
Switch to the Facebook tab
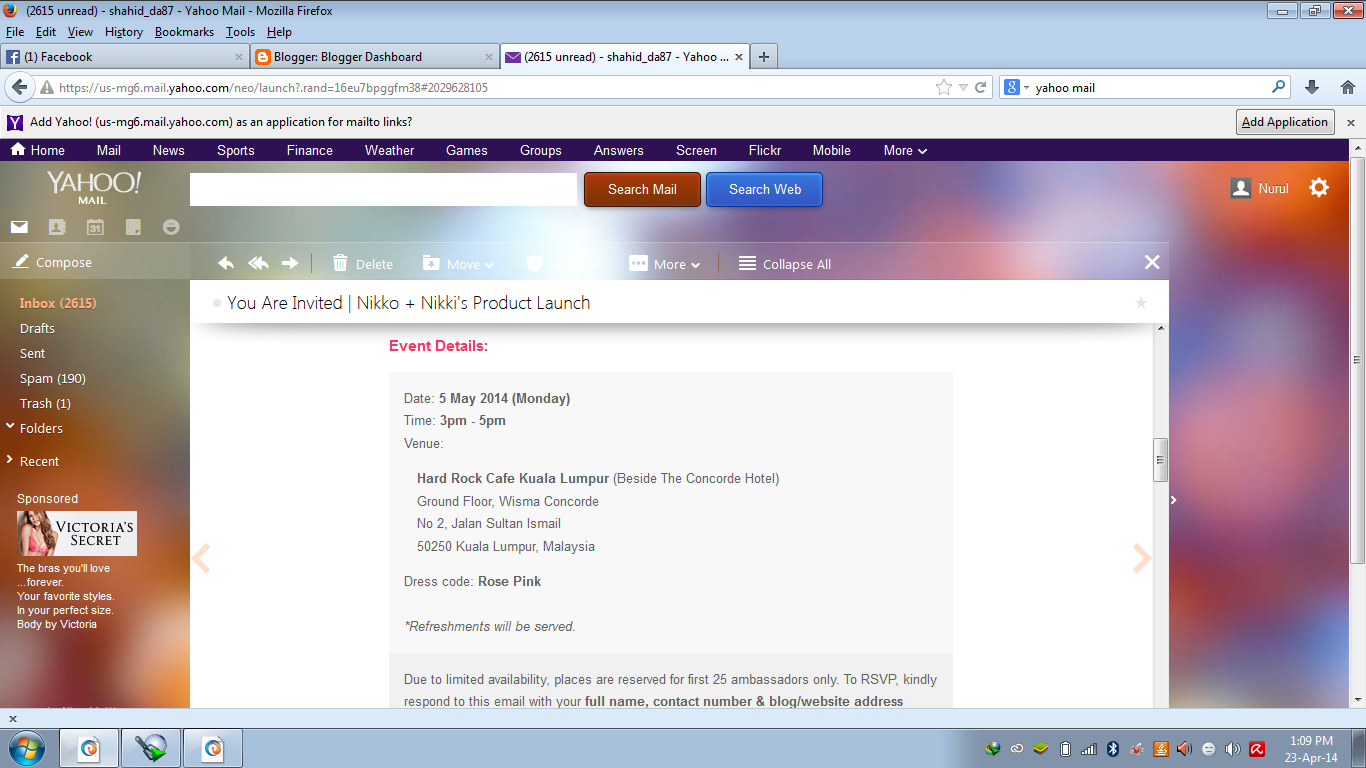124,57
